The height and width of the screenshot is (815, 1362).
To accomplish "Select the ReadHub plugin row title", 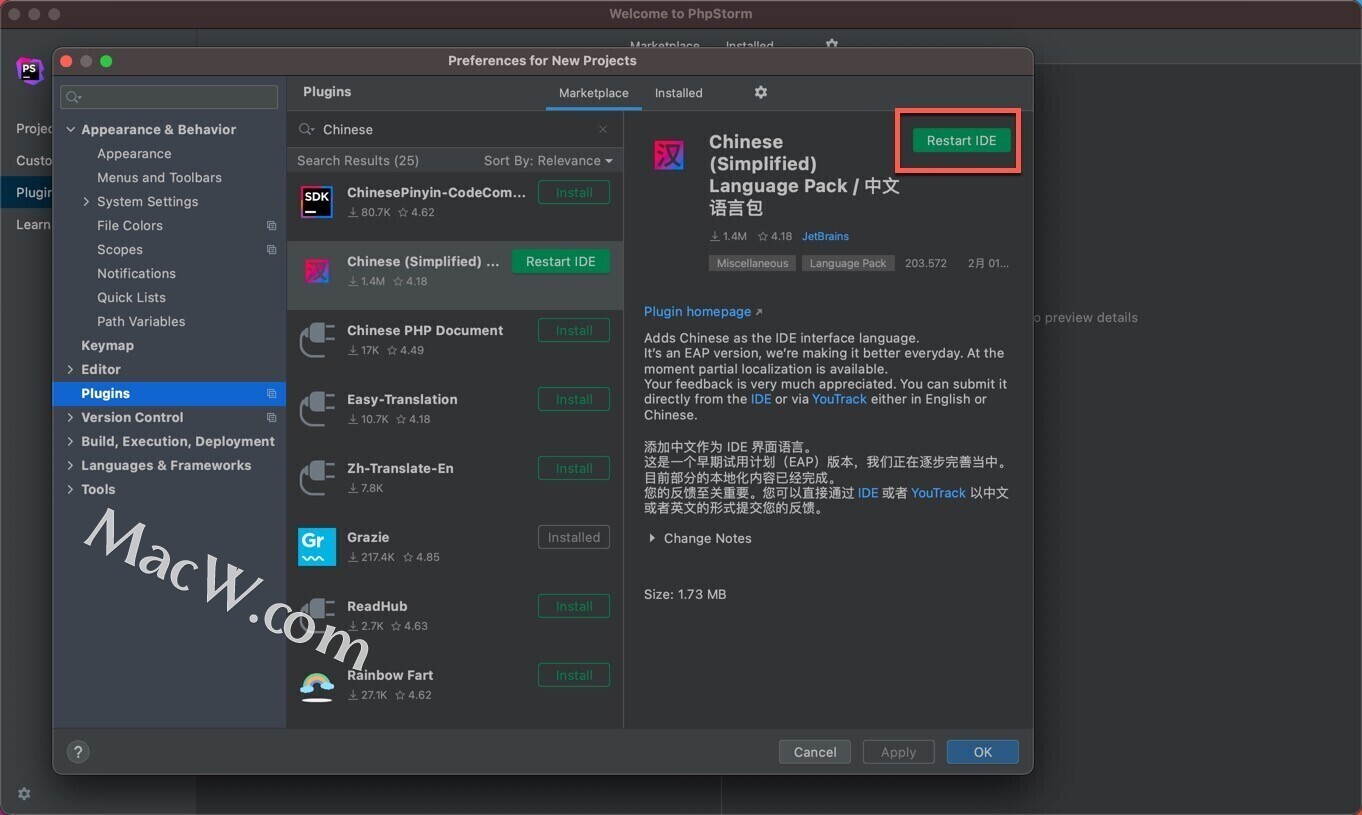I will coord(377,607).
